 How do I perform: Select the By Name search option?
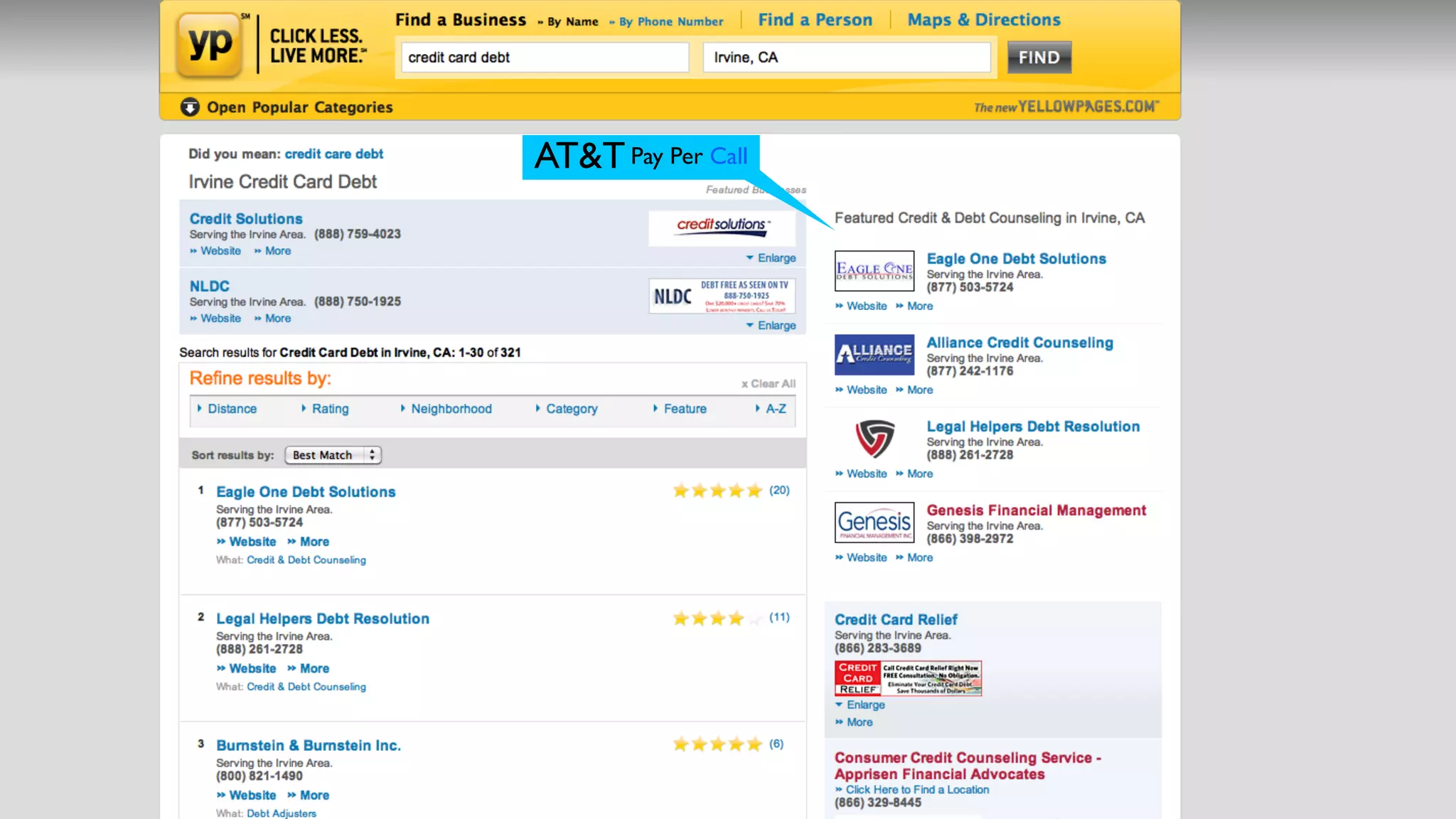click(572, 22)
